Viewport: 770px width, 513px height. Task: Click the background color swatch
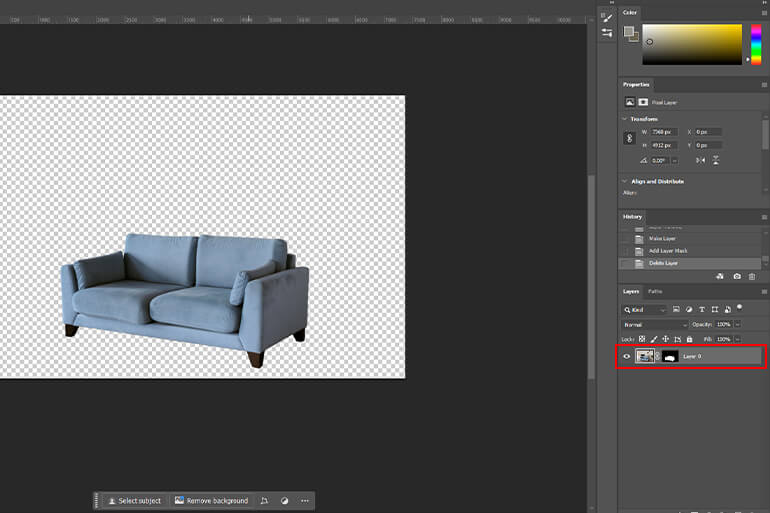(635, 37)
